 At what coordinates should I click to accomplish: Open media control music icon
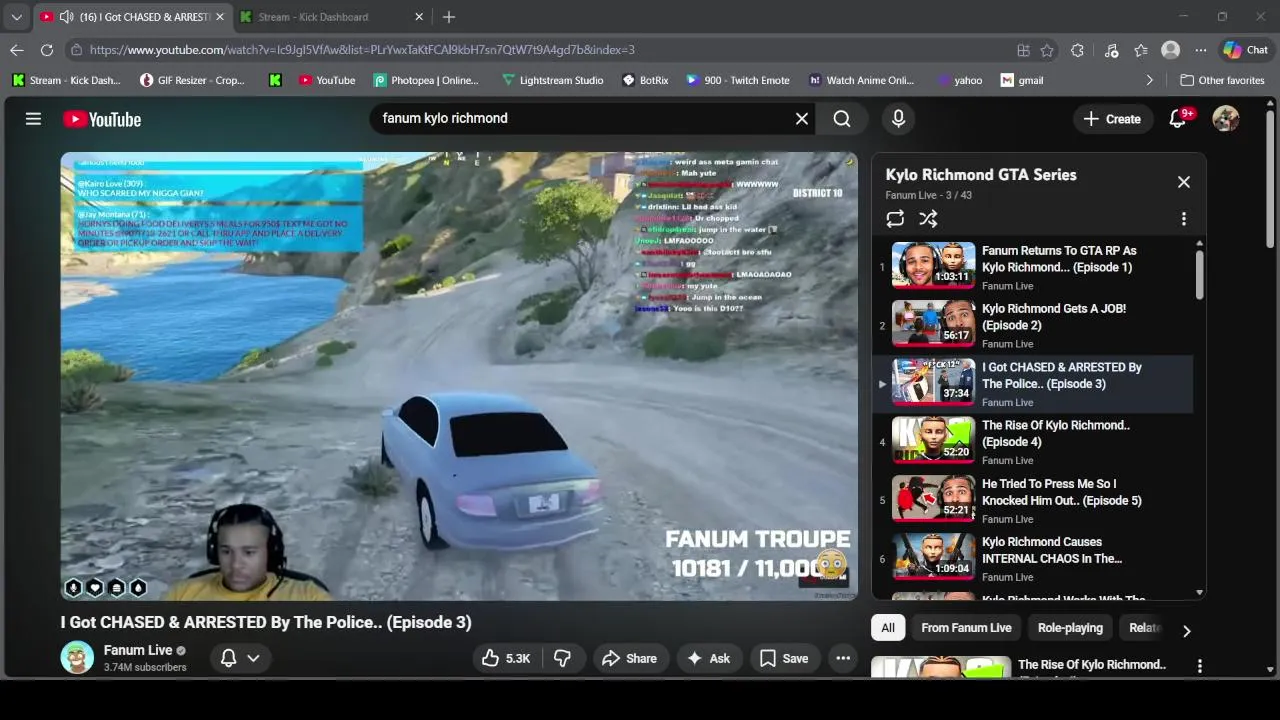(1111, 50)
